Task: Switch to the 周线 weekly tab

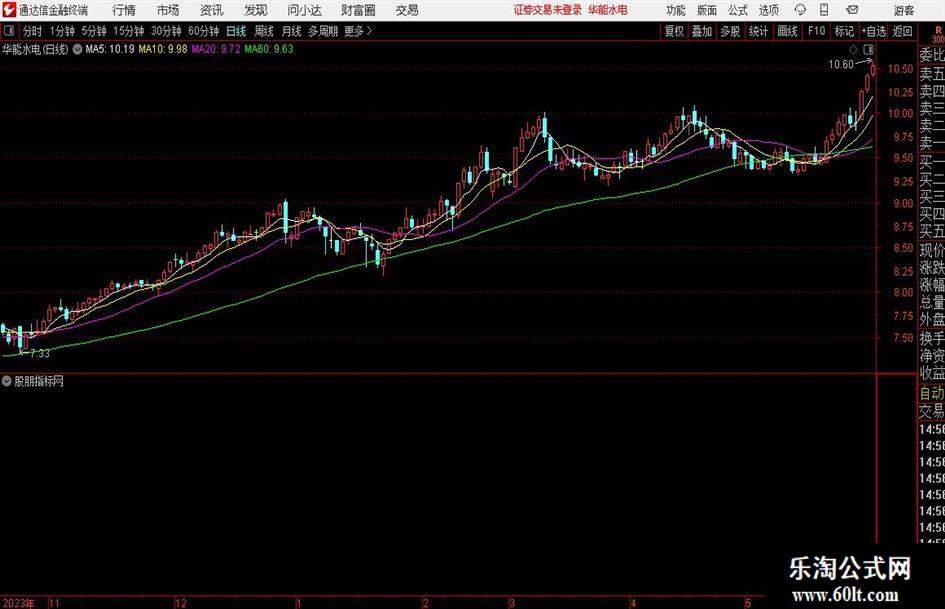Action: [x=264, y=31]
